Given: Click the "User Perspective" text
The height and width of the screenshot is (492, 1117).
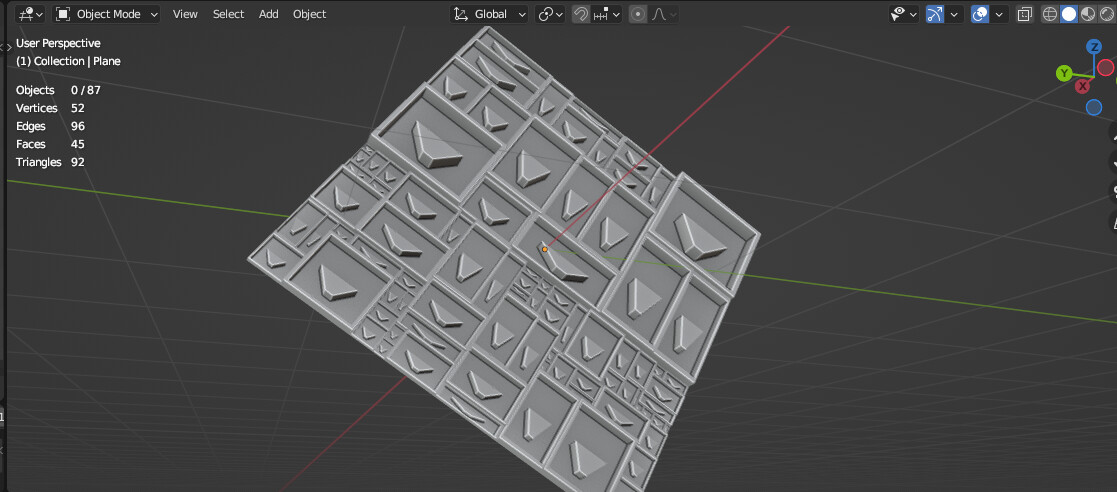Looking at the screenshot, I should tap(58, 43).
